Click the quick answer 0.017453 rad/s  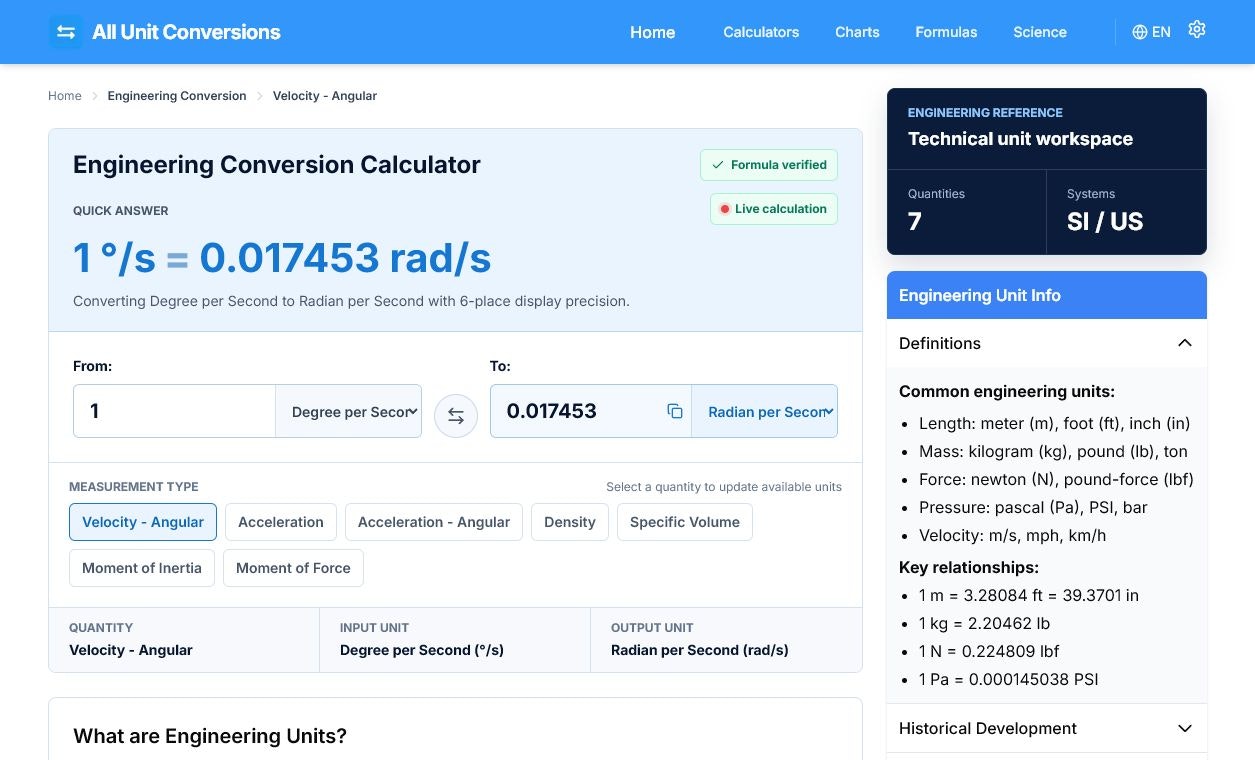point(345,258)
